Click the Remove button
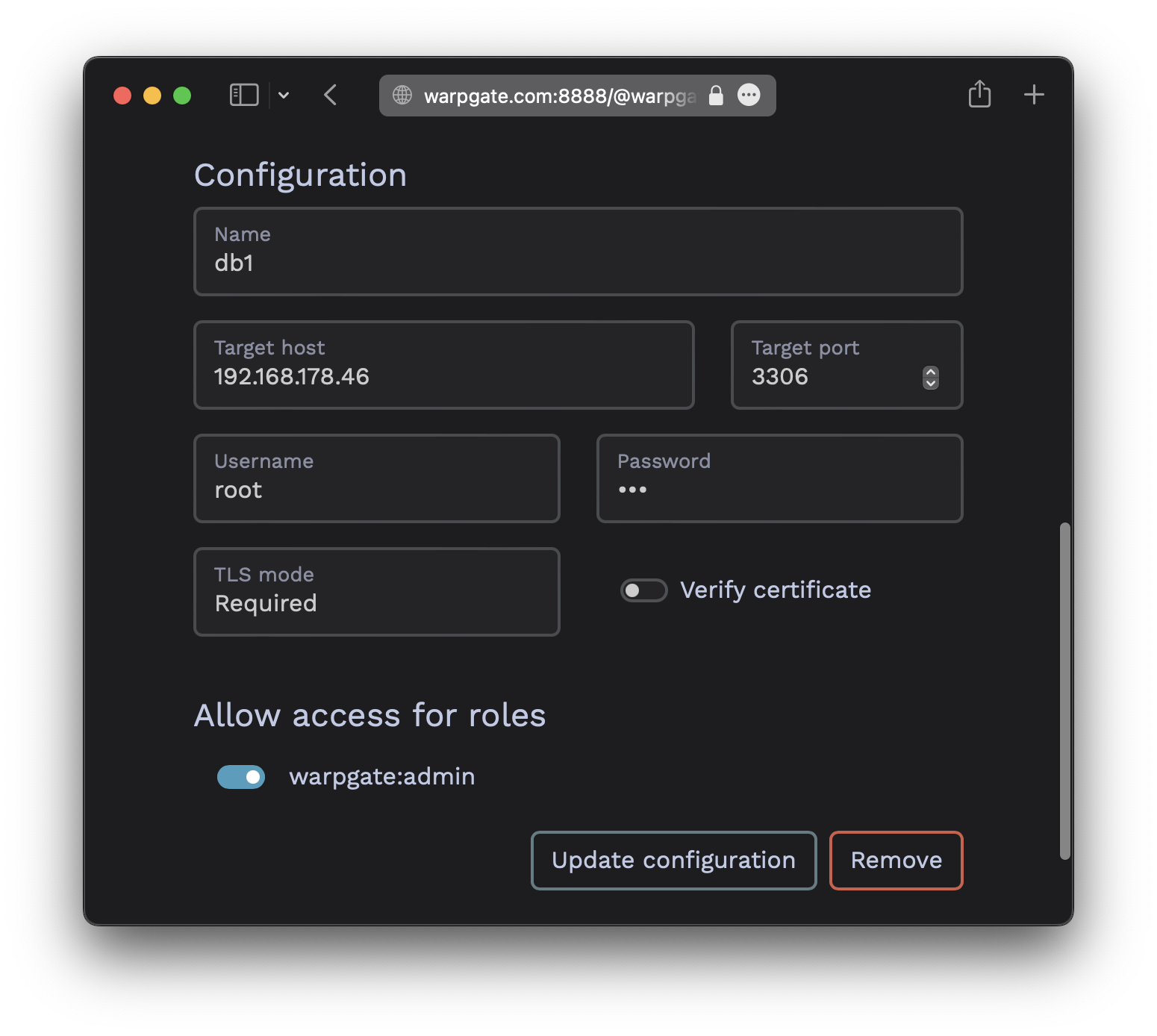The image size is (1157, 1036). click(x=896, y=861)
